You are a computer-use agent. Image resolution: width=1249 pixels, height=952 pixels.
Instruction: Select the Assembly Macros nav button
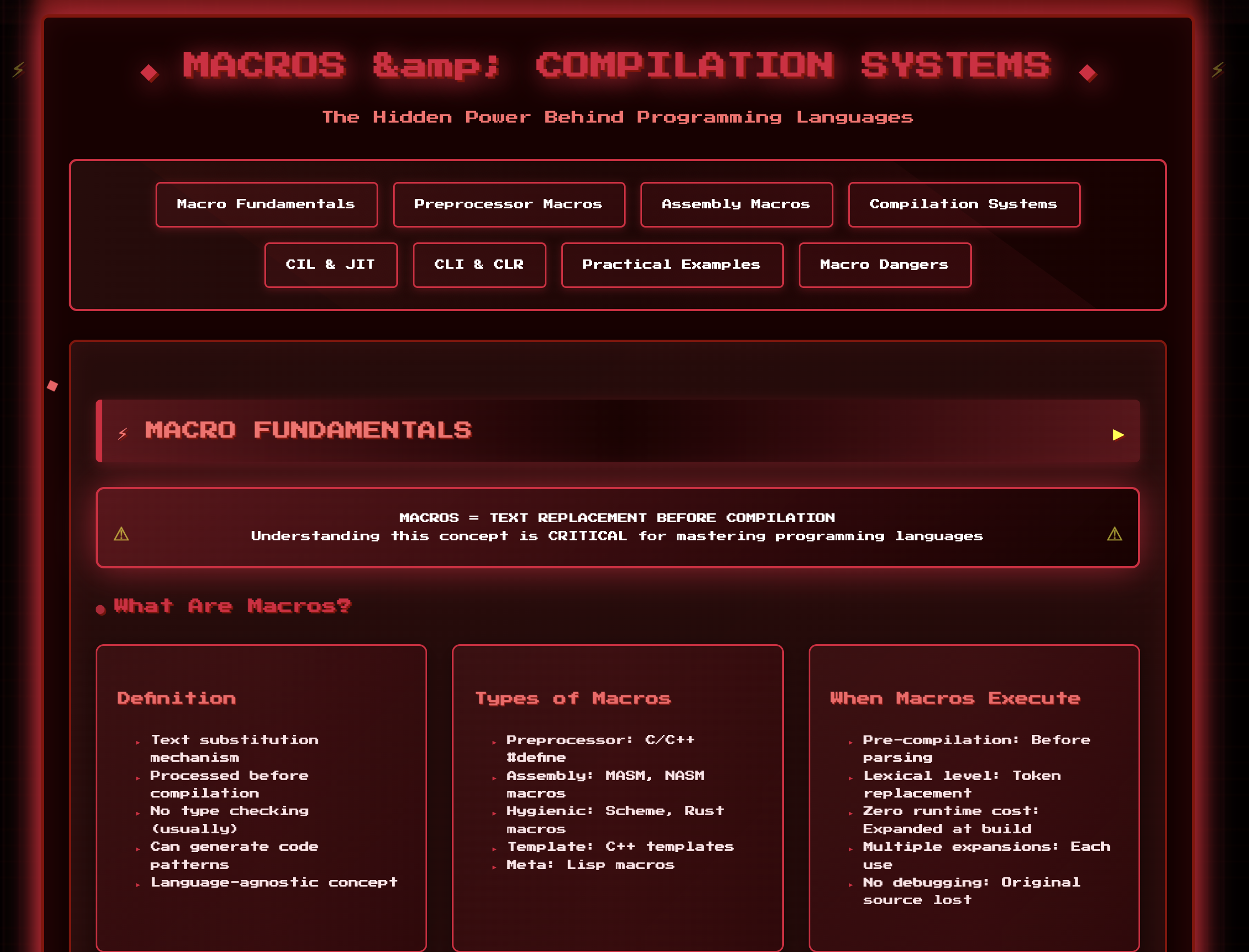[x=736, y=204]
